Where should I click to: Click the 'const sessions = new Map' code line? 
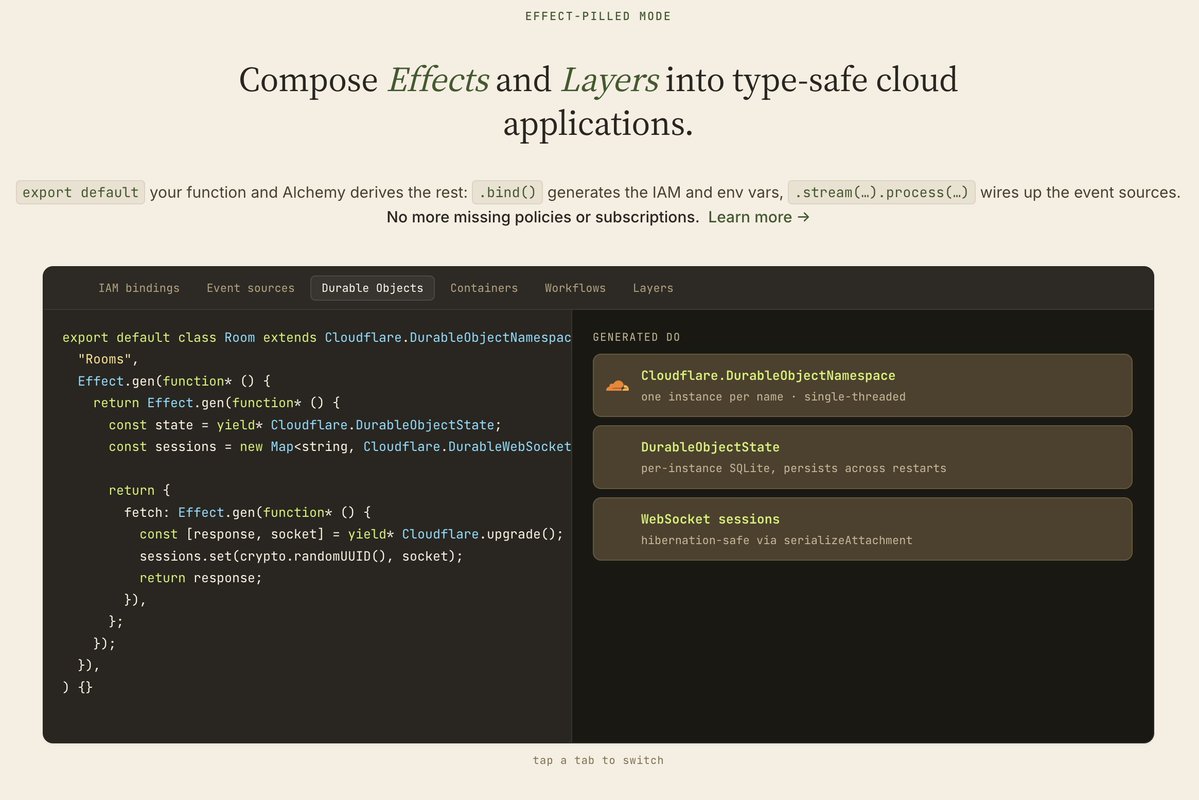(x=340, y=447)
